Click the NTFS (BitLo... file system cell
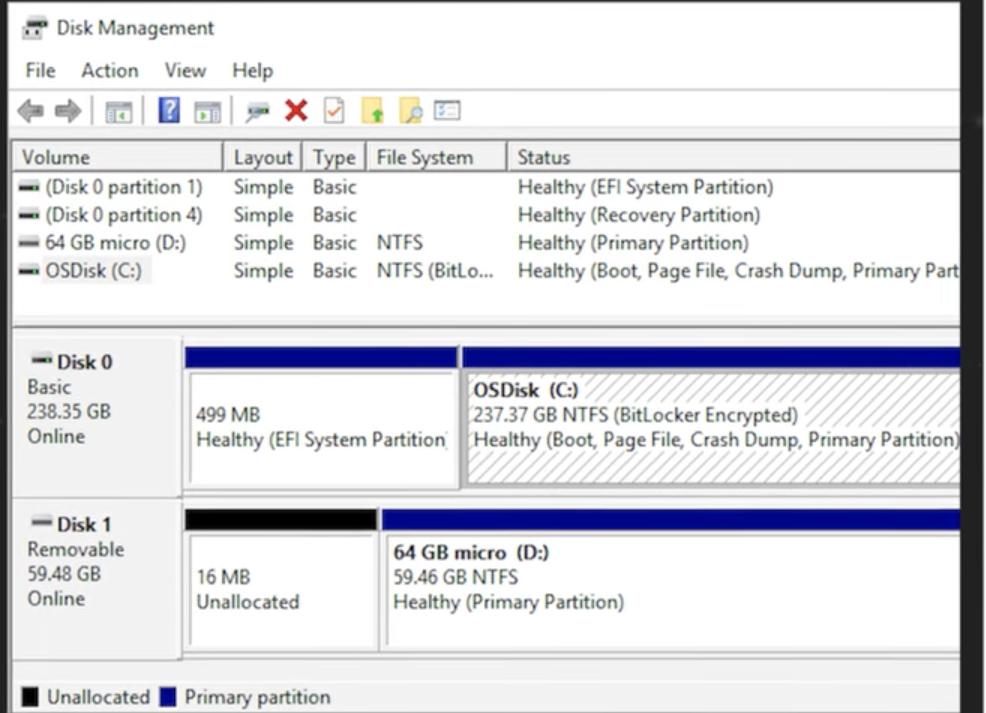The width and height of the screenshot is (986, 713). click(435, 271)
